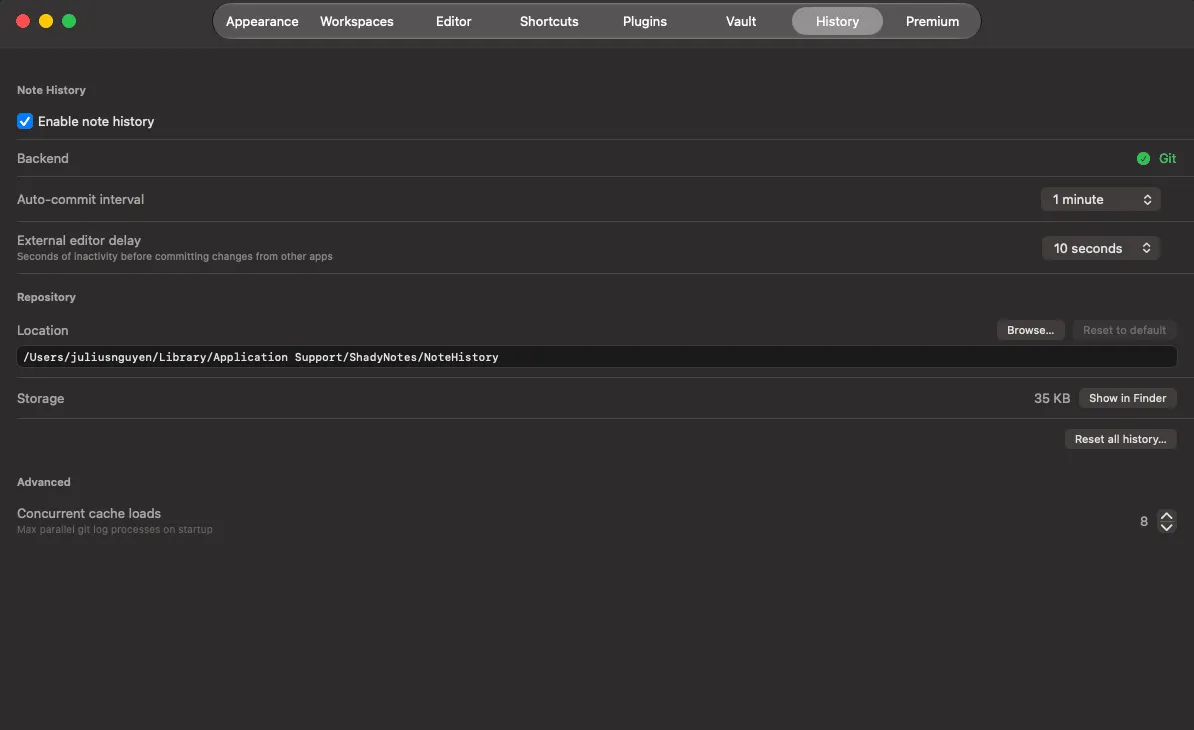The height and width of the screenshot is (730, 1194).
Task: Click the Concurrent cache loads label
Action: [x=89, y=513]
